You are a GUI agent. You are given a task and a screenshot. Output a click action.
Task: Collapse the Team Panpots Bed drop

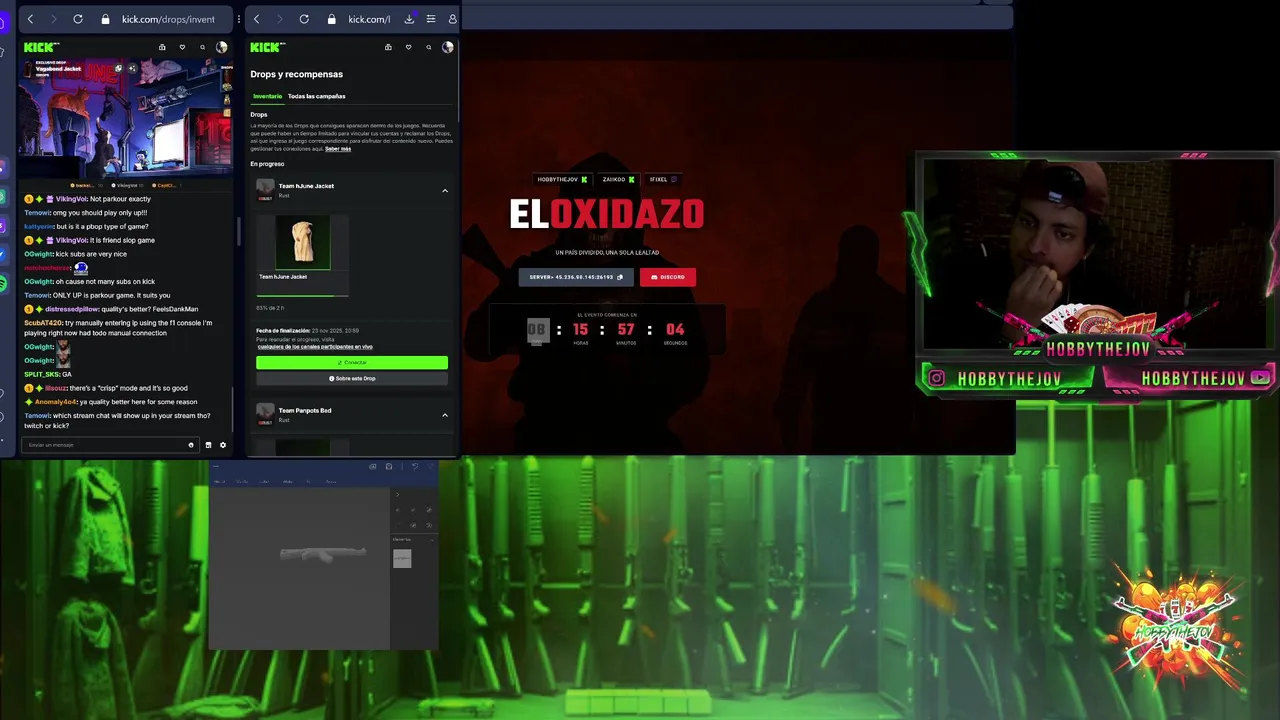[x=445, y=415]
